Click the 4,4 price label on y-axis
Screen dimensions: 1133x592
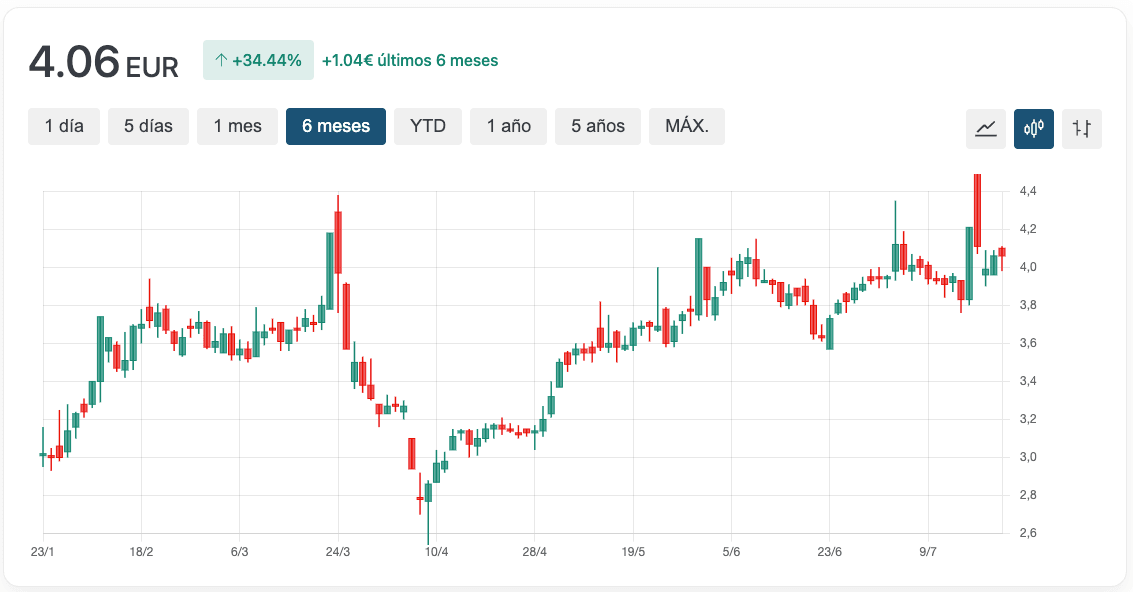pyautogui.click(x=1027, y=191)
